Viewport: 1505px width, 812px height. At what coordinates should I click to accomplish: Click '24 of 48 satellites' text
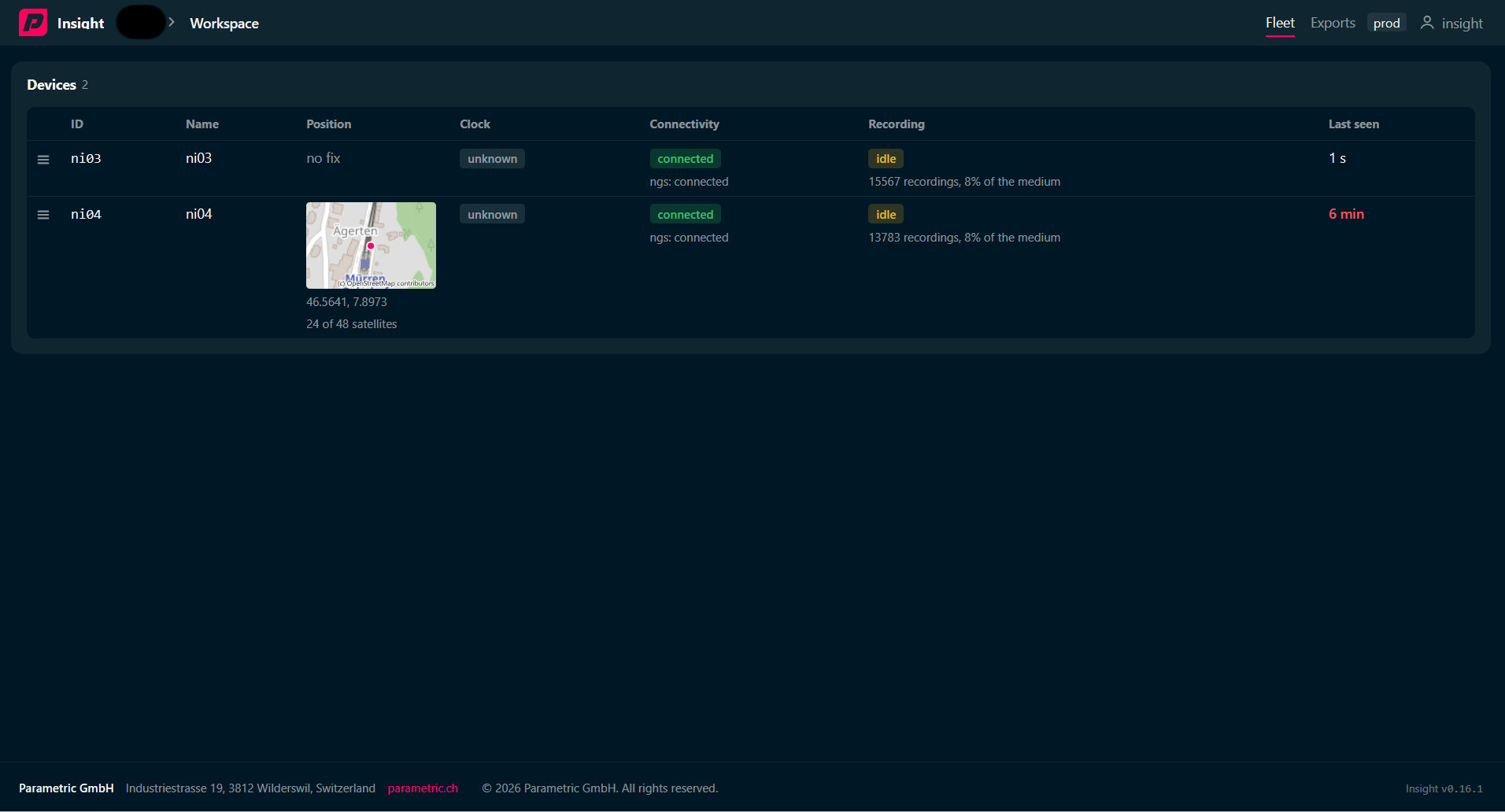click(x=352, y=324)
